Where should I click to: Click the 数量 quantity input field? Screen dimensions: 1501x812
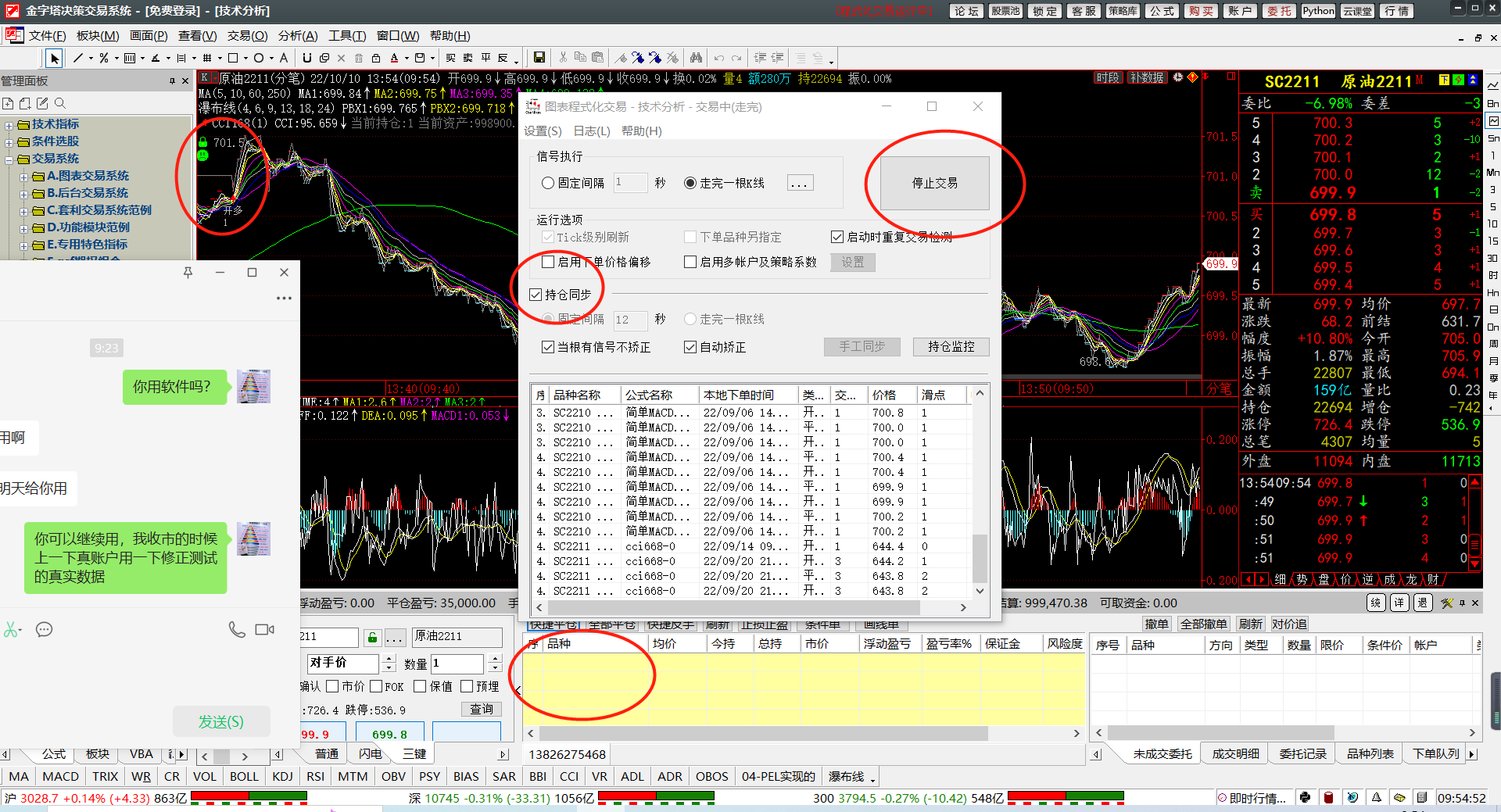(x=458, y=663)
